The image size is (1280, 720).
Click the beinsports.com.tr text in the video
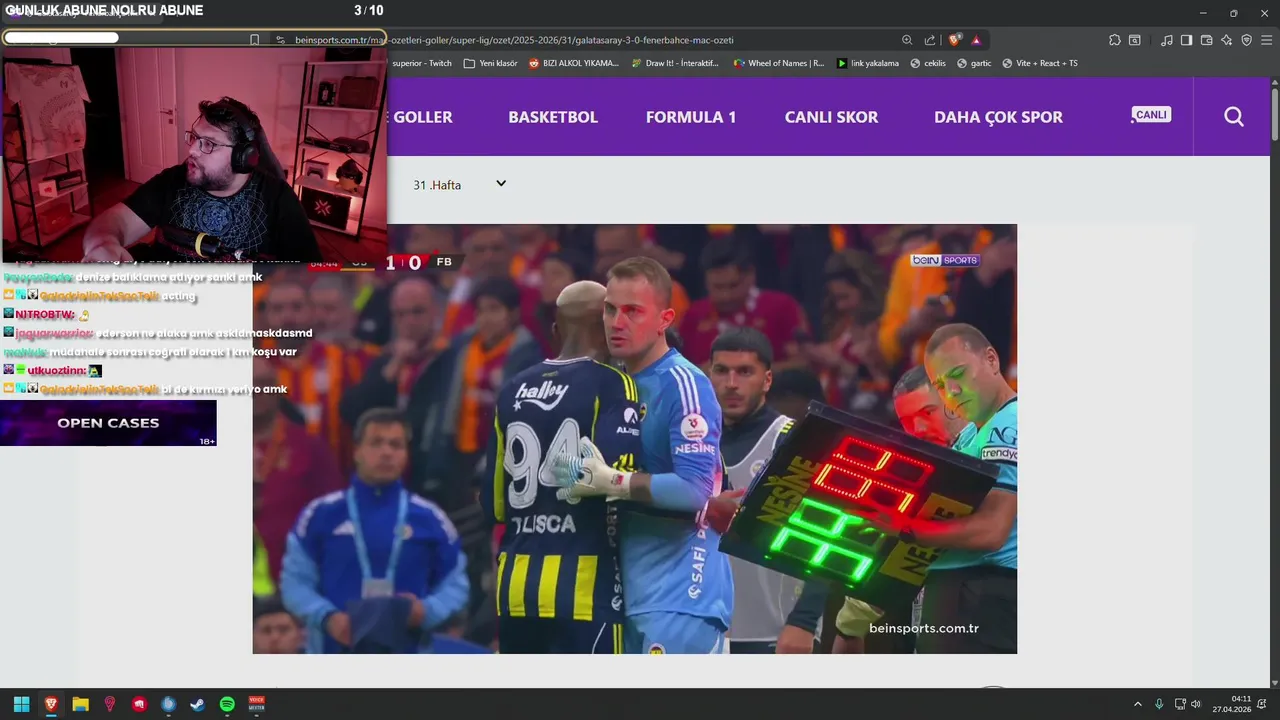(x=923, y=628)
